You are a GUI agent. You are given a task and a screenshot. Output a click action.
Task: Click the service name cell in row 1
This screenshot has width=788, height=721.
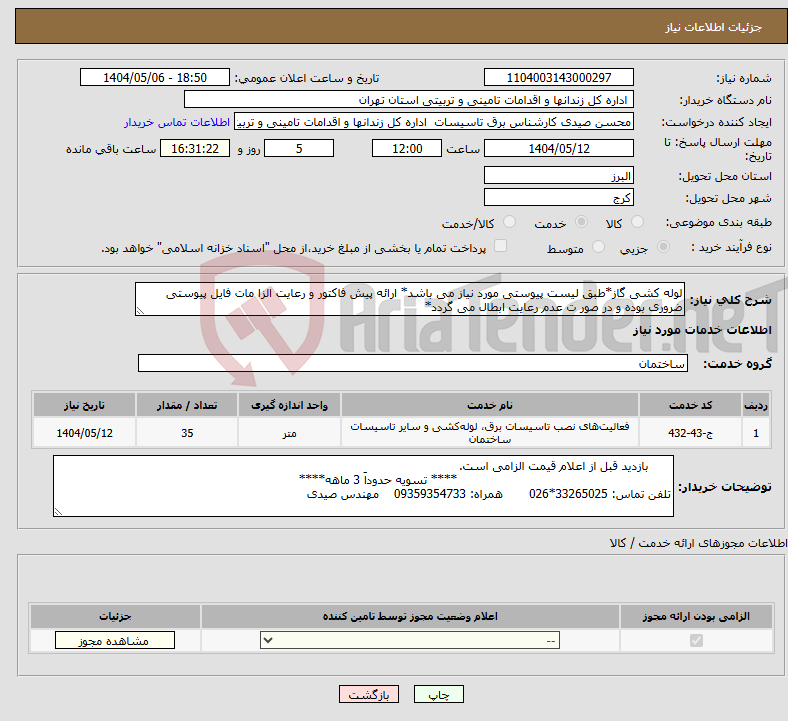pyautogui.click(x=489, y=433)
